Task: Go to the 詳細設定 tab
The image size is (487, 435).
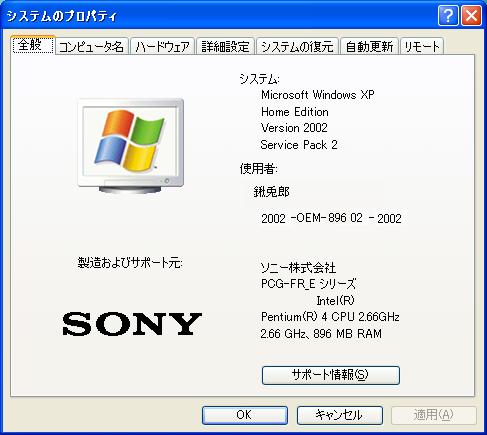Action: coord(226,46)
